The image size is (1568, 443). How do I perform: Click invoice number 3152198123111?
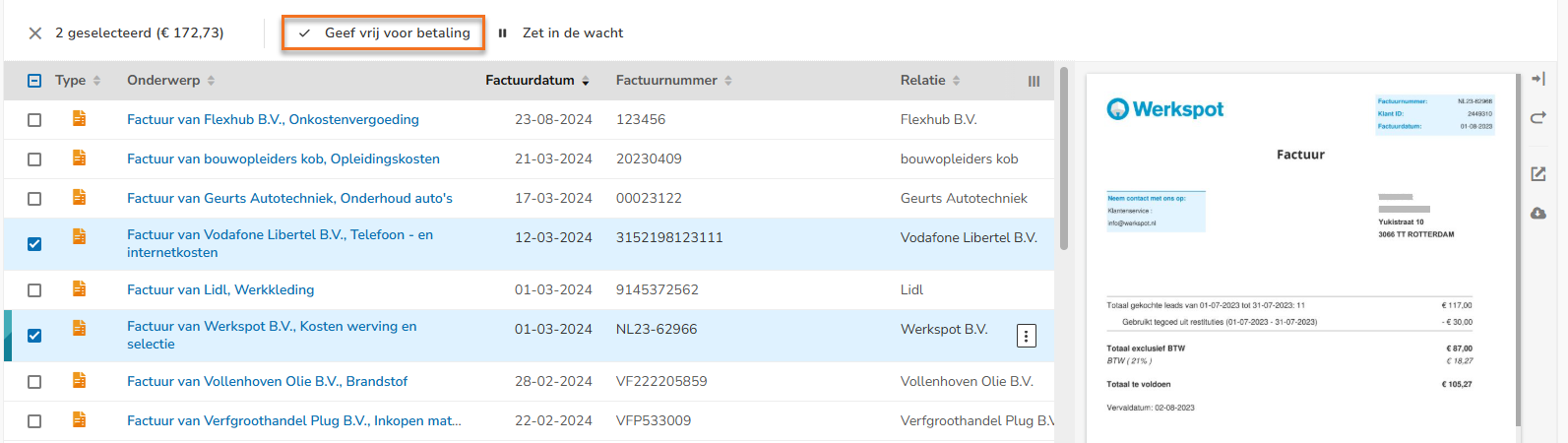pos(669,237)
